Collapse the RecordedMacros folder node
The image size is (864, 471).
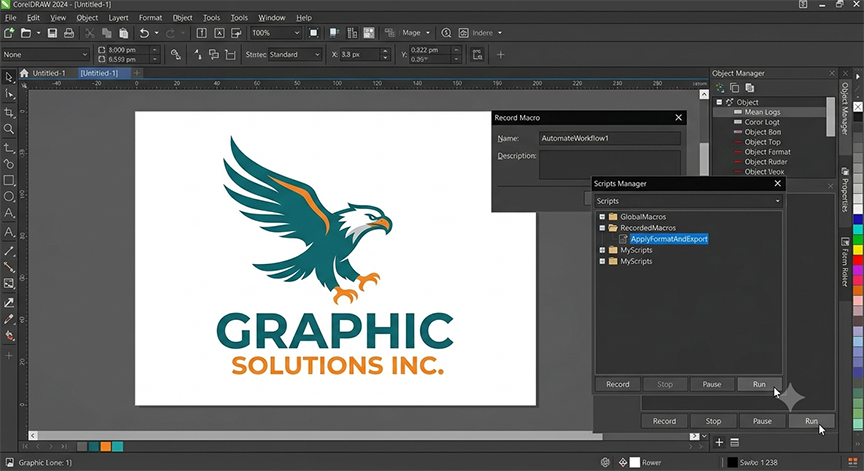(x=602, y=228)
